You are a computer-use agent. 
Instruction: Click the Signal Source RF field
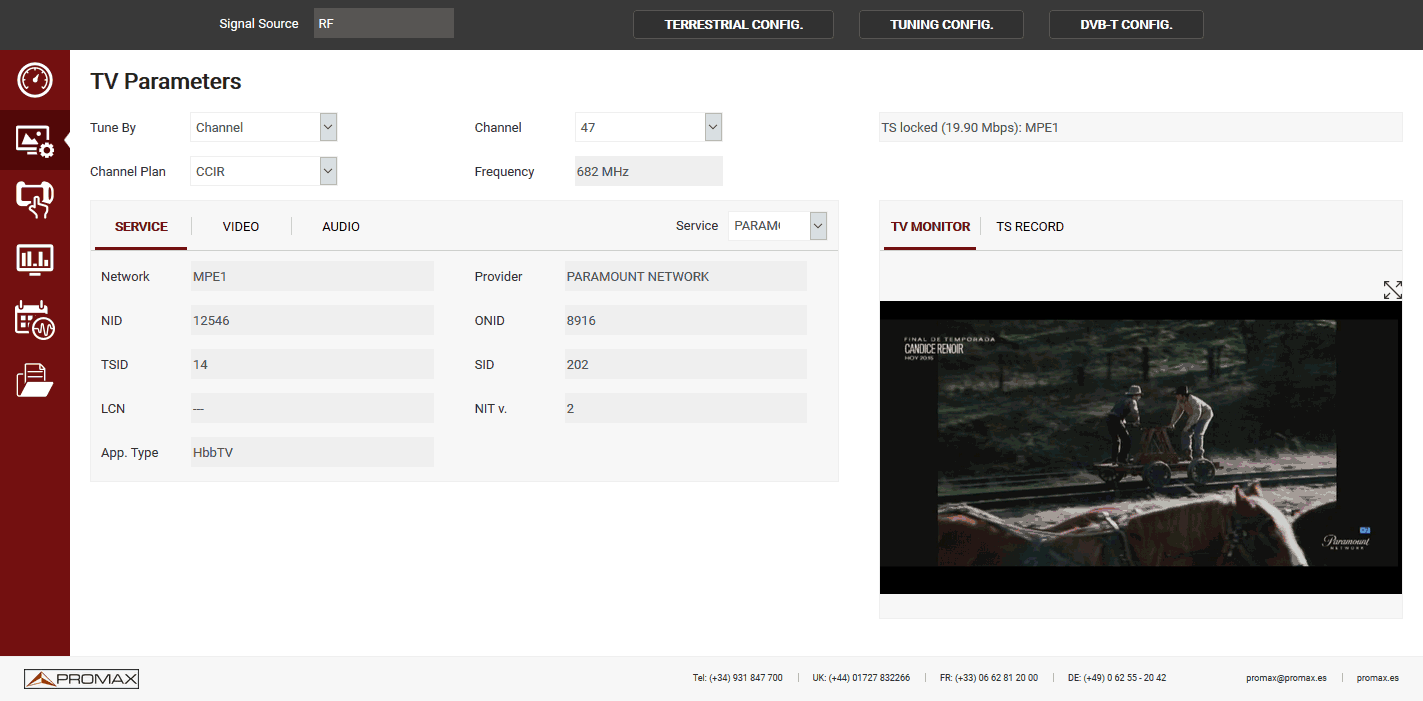pyautogui.click(x=384, y=24)
